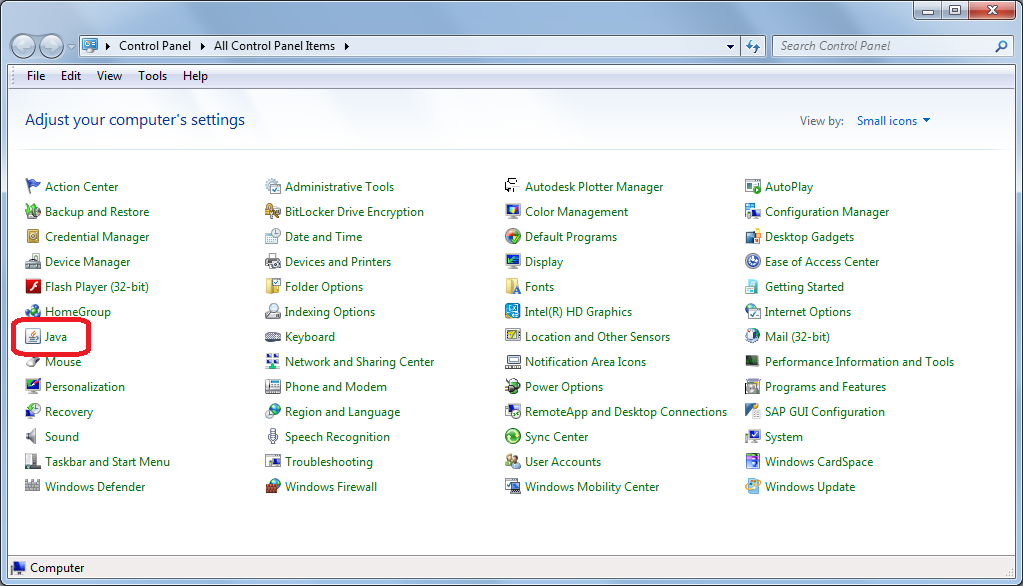Click the Control Panel breadcrumb
Screen dimensions: 1023x586
155,46
